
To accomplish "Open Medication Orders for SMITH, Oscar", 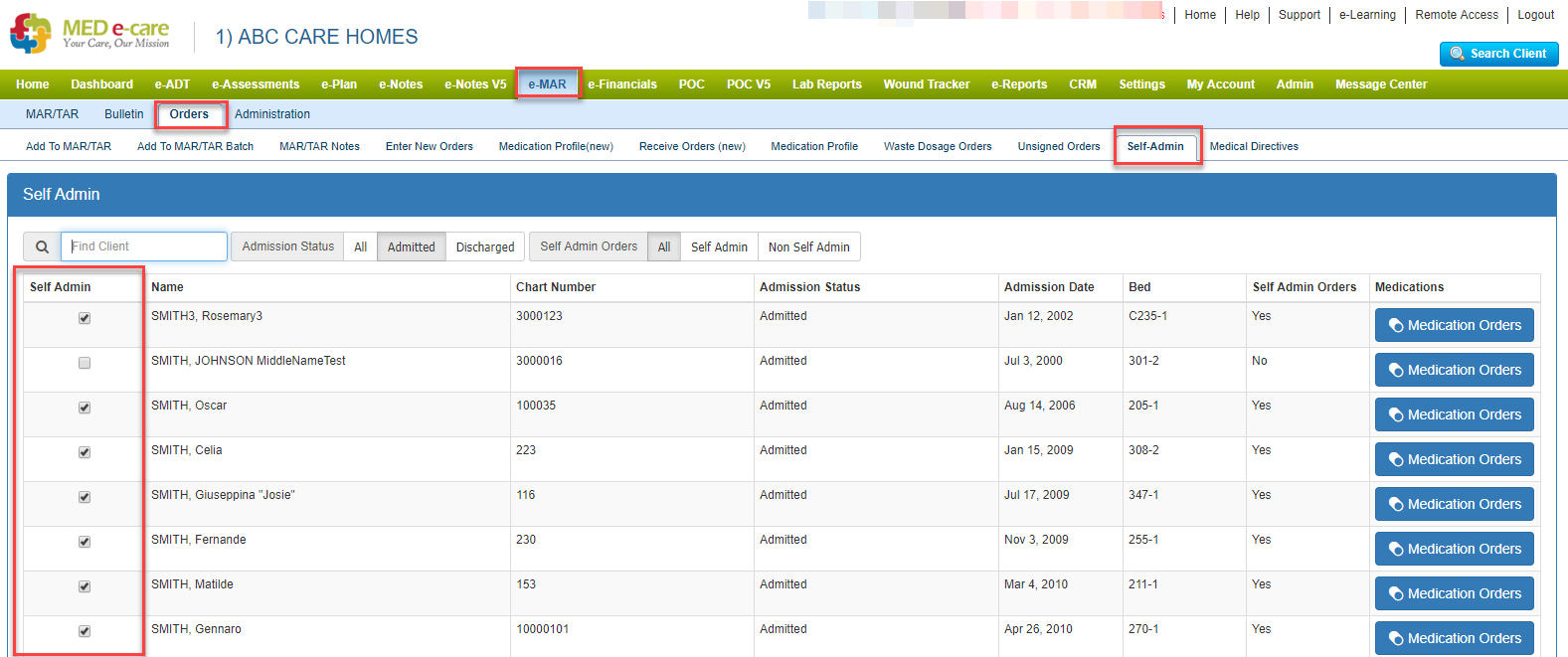I will (x=1454, y=414).
